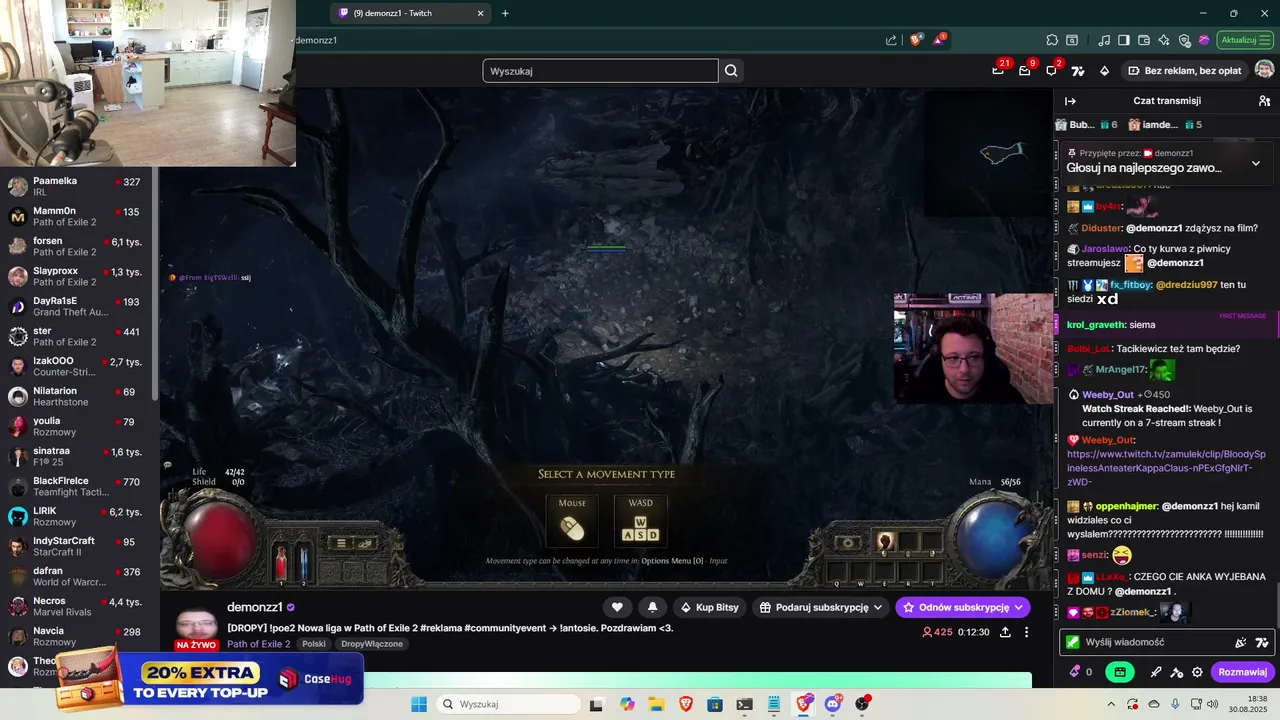This screenshot has width=1280, height=720.
Task: Open forsen channel in sidebar
Action: (78, 247)
